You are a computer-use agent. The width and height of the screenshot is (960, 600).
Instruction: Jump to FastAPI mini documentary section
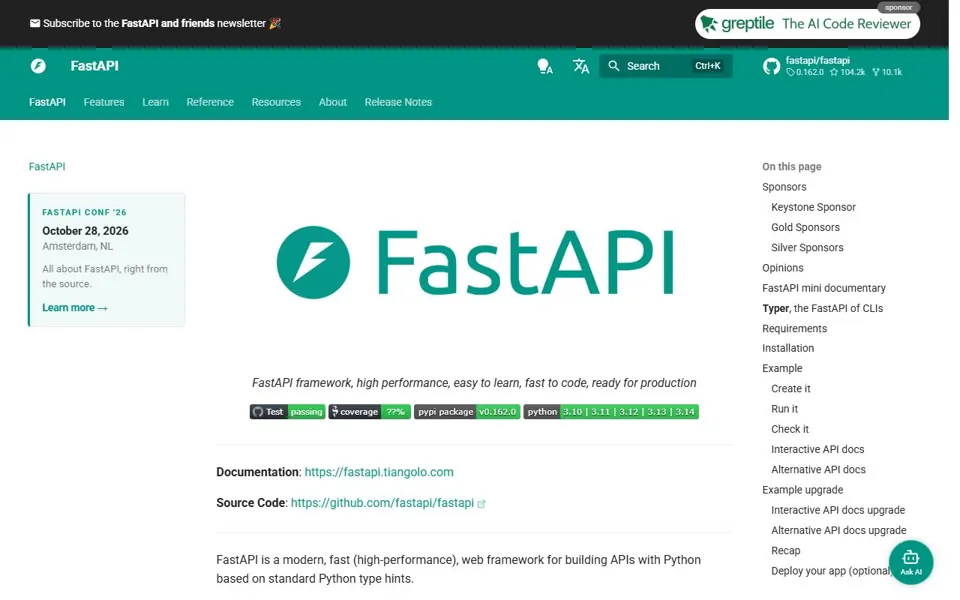[x=823, y=288]
